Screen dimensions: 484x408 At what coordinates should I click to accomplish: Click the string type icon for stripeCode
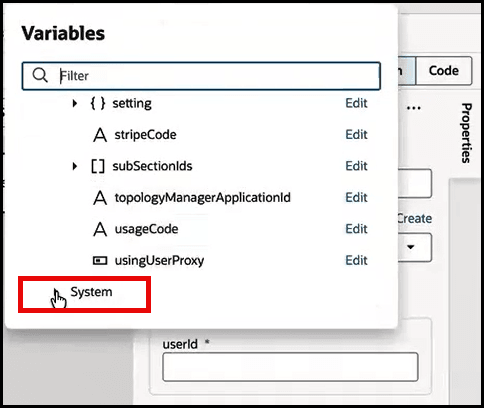100,135
